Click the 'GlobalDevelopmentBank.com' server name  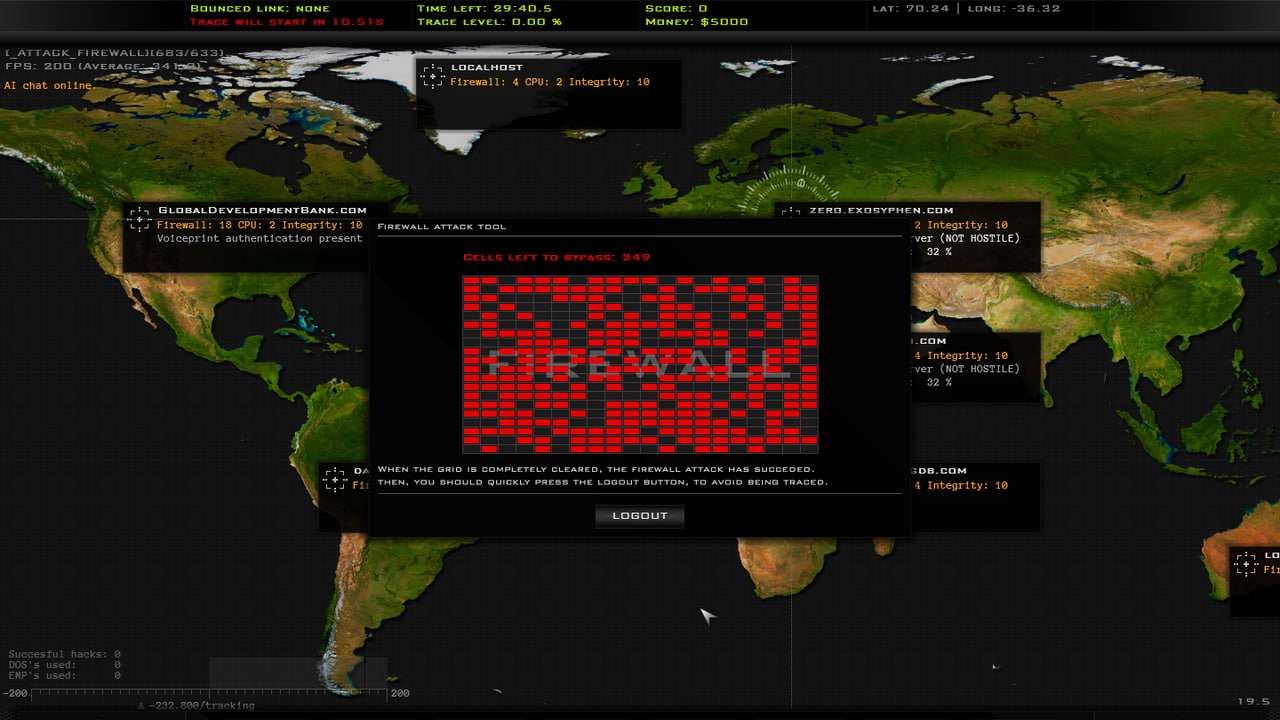click(x=262, y=210)
